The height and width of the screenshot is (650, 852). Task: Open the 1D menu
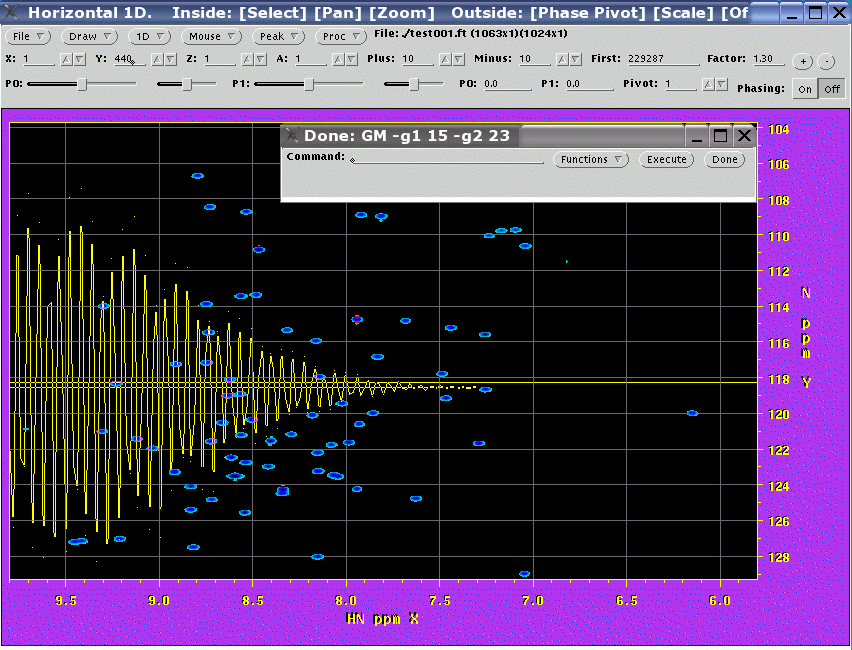click(149, 36)
